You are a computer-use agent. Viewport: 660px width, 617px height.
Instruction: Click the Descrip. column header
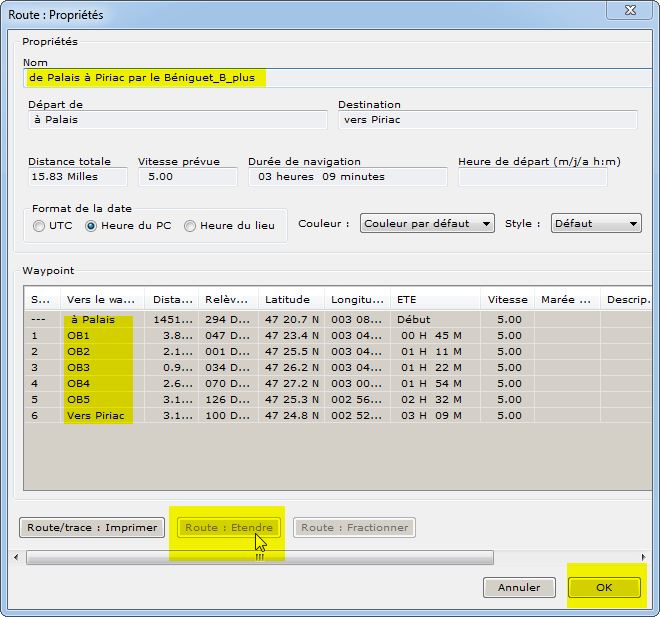(627, 300)
